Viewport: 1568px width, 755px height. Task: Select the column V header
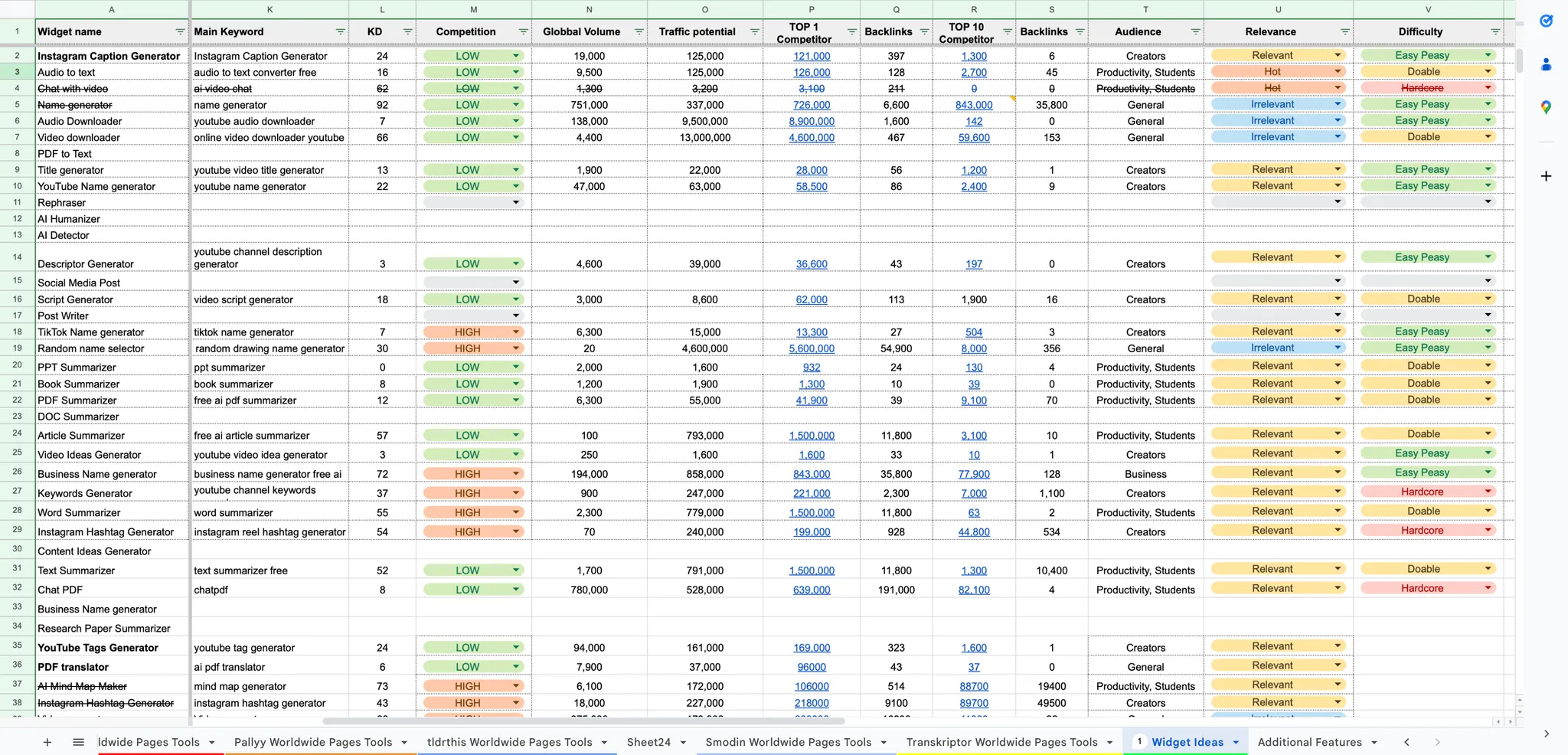1428,9
